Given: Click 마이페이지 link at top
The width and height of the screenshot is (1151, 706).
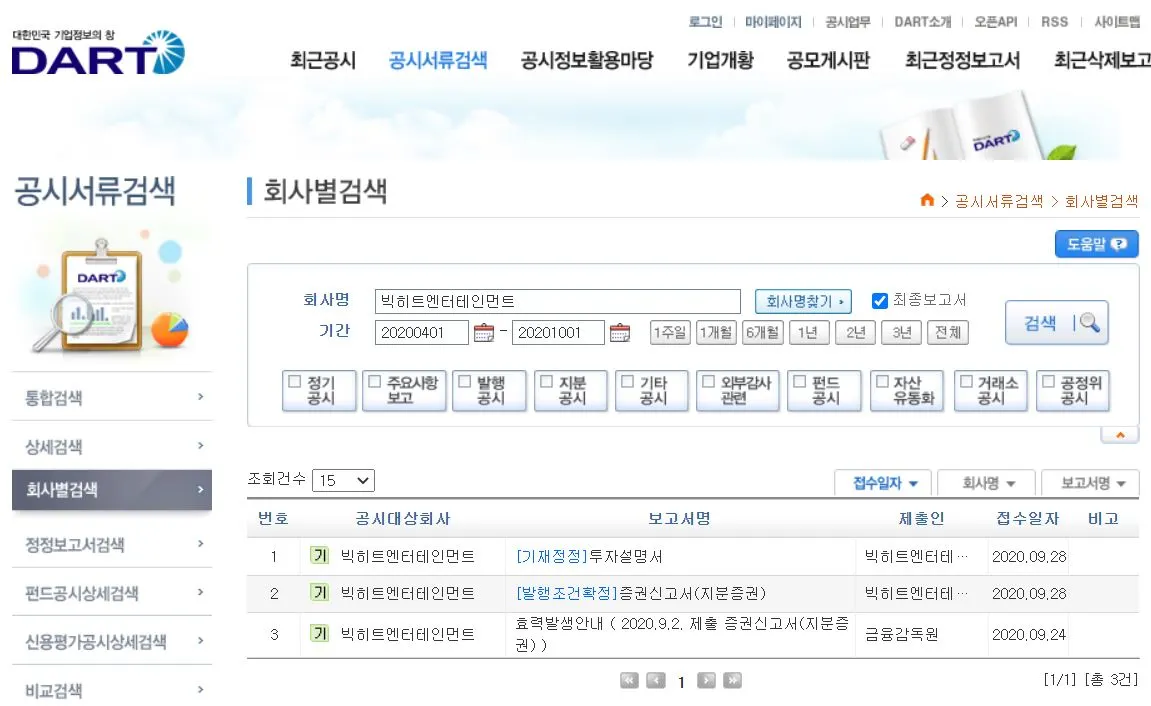Looking at the screenshot, I should click(x=773, y=22).
